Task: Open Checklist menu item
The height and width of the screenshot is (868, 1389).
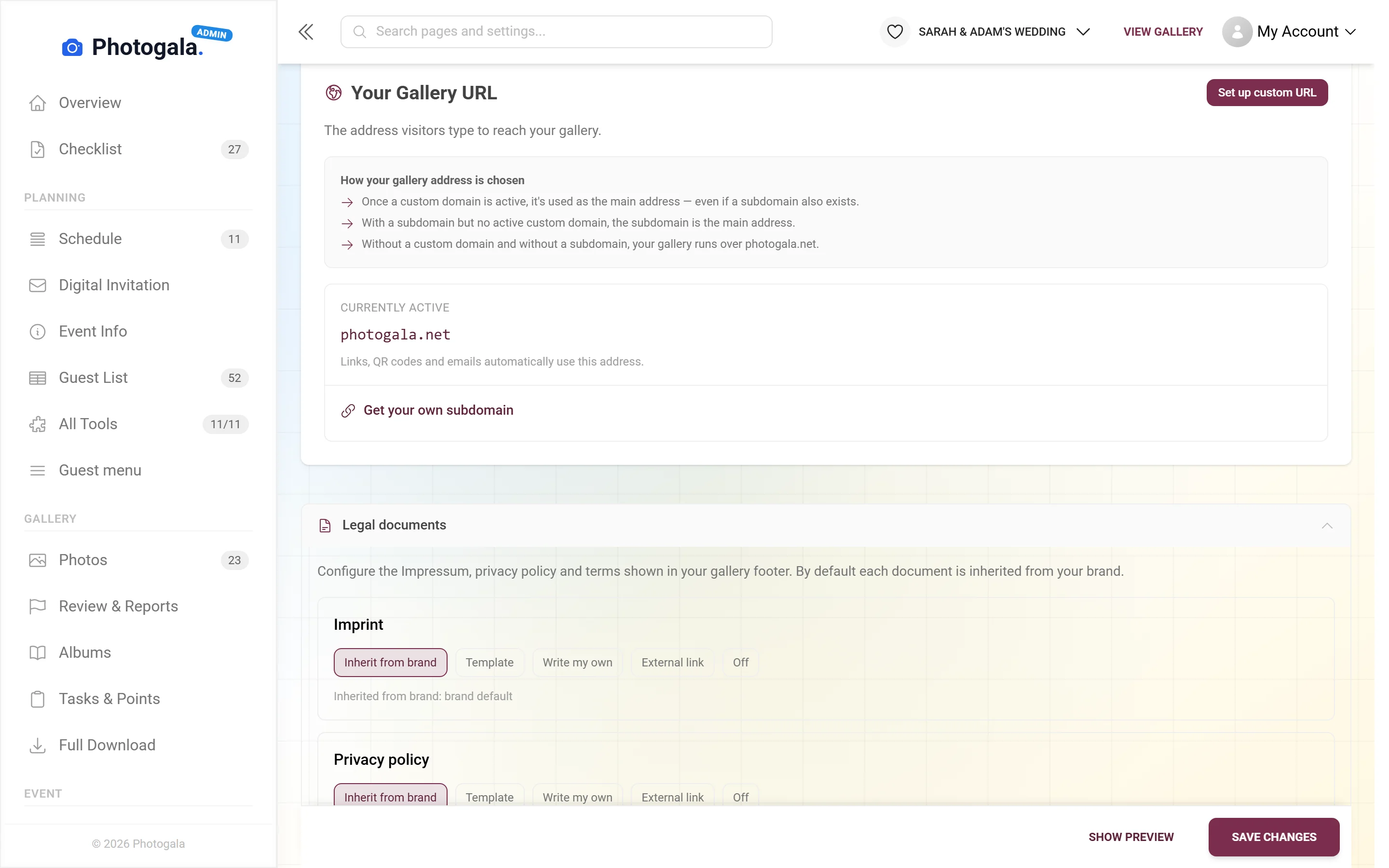Action: (138, 149)
